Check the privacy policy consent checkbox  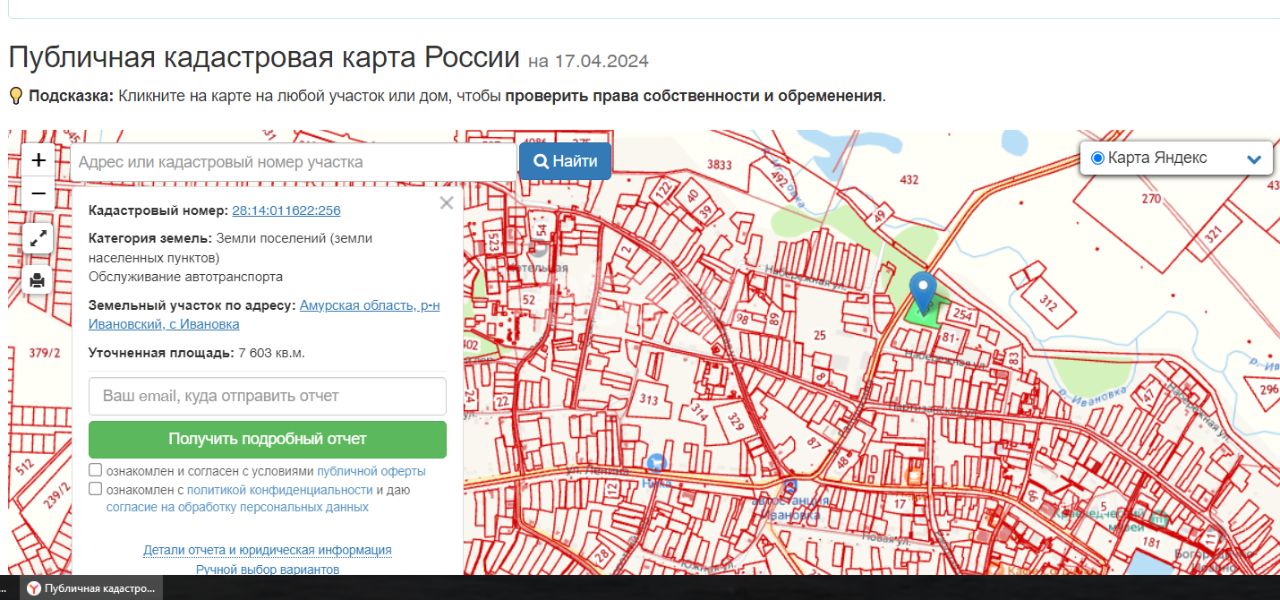95,489
